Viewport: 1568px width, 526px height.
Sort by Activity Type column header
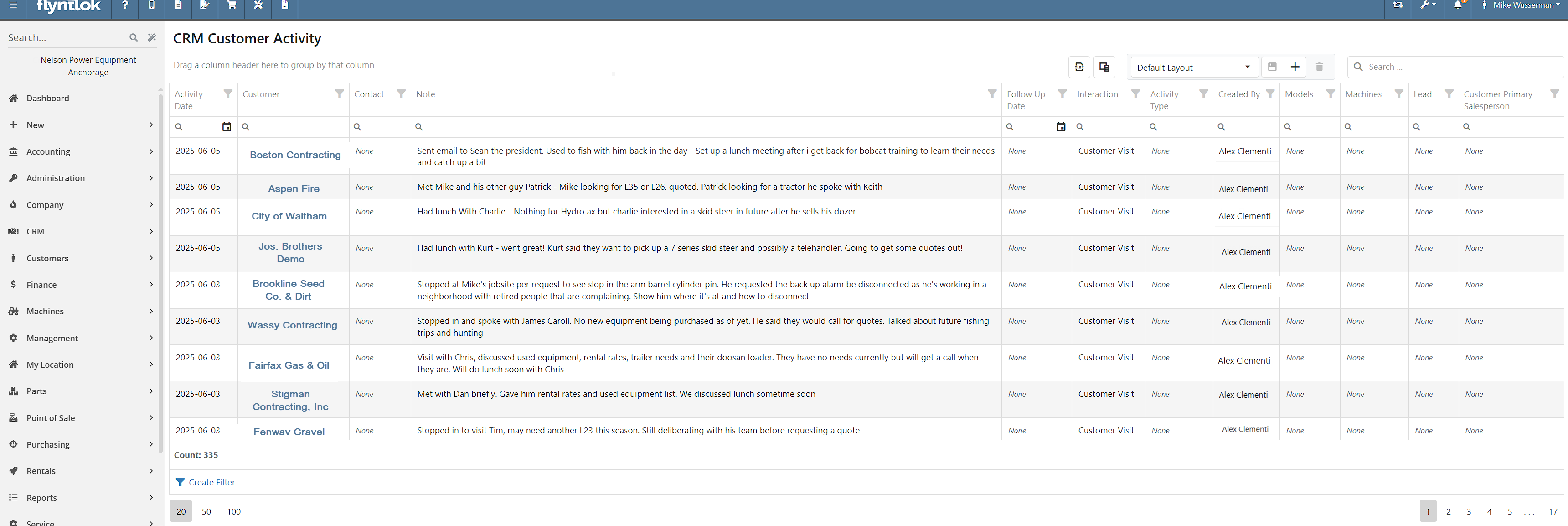pos(1164,100)
